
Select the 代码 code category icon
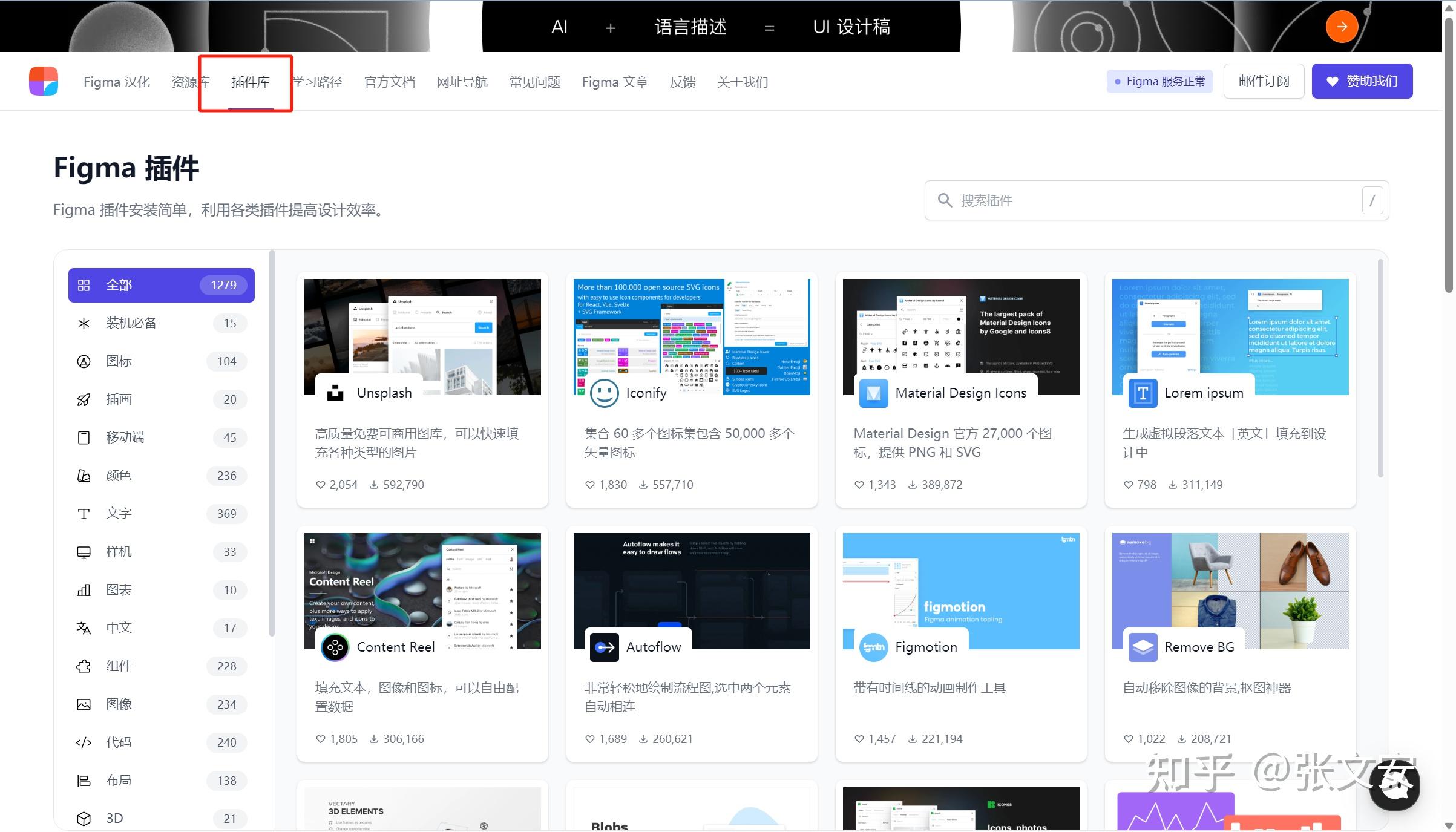coord(84,742)
